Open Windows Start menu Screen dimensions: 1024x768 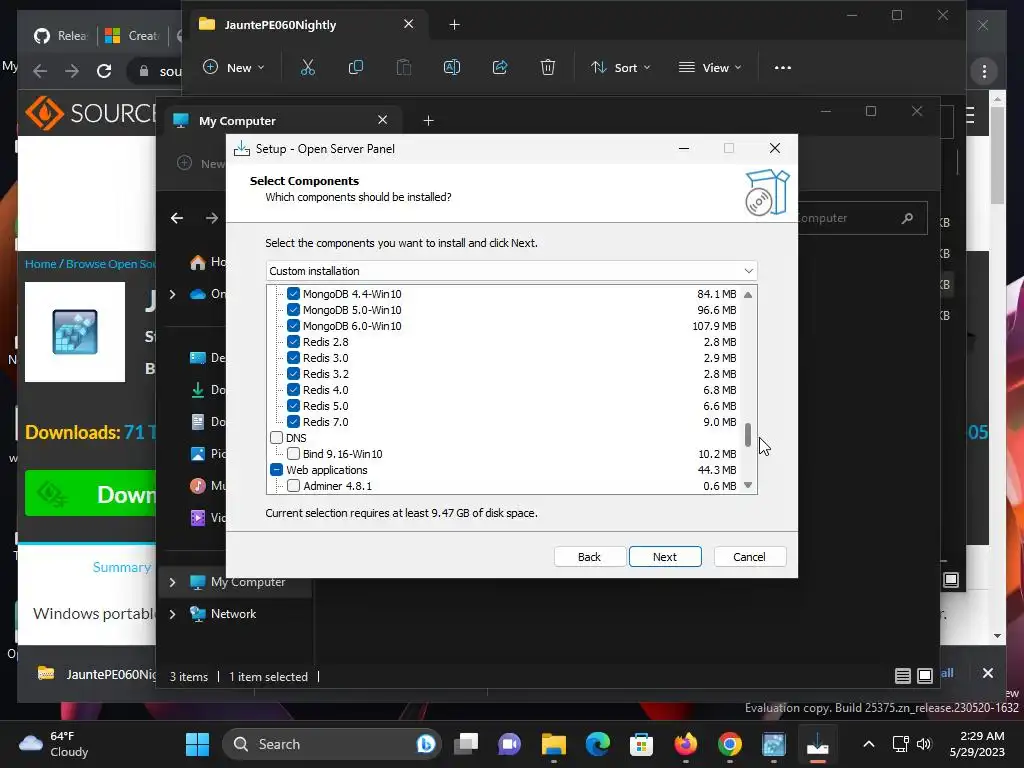tap(197, 744)
